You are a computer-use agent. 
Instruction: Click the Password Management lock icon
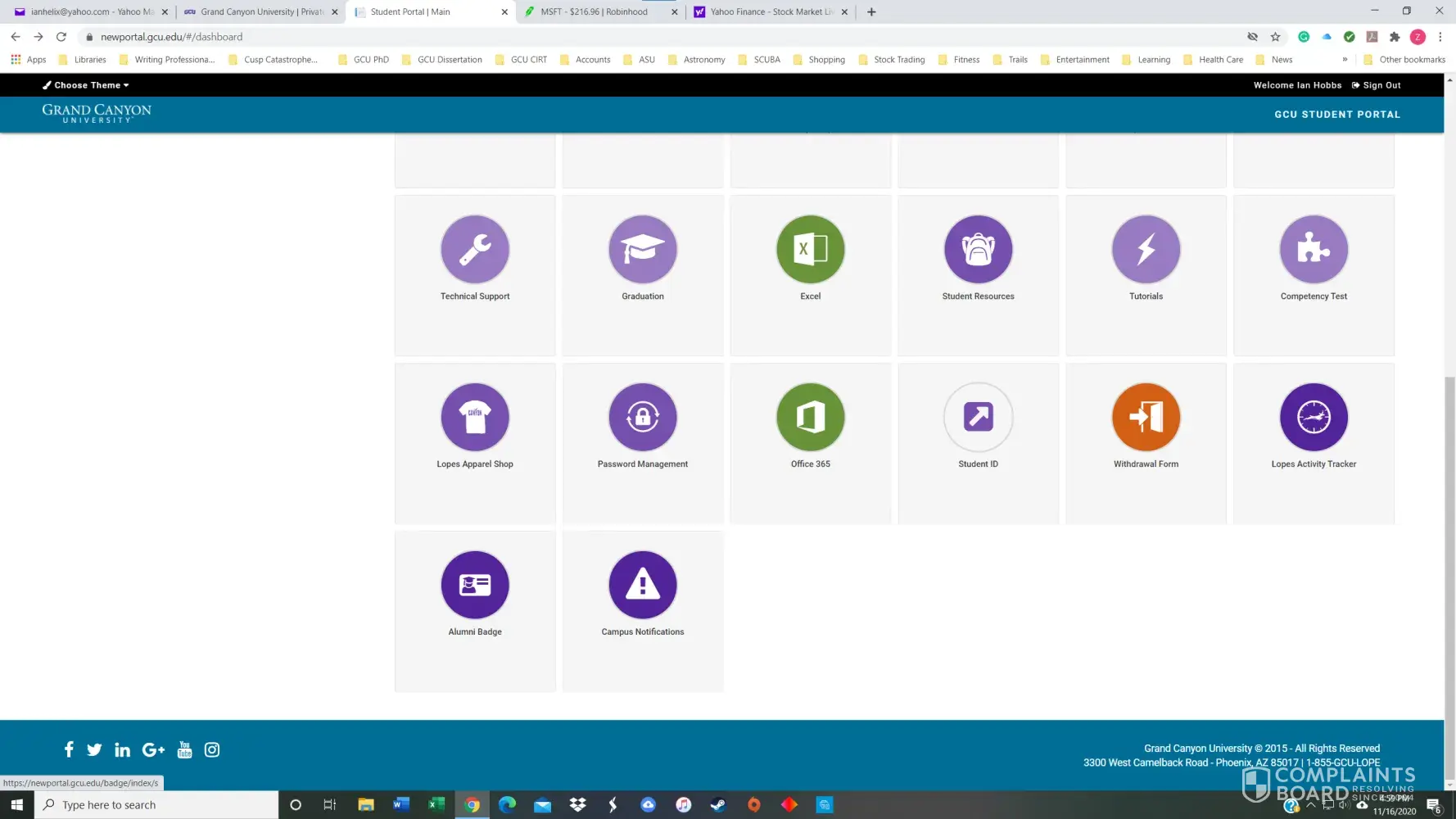click(x=643, y=417)
